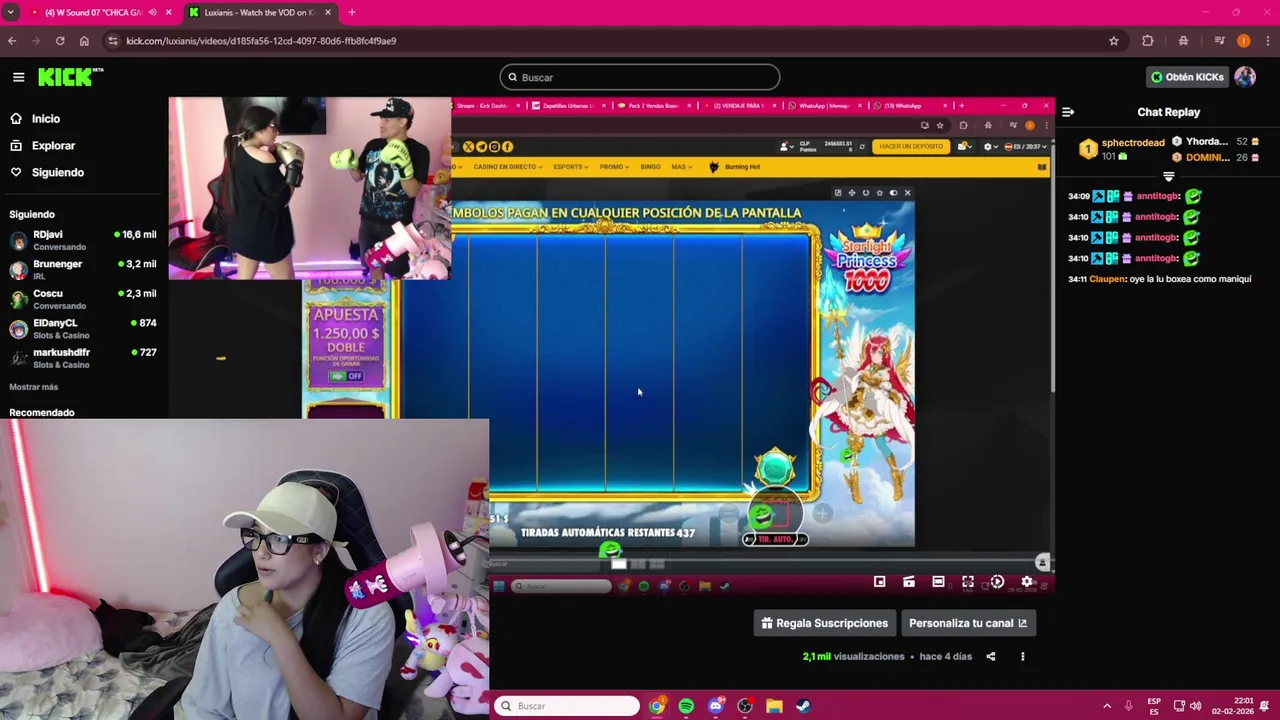
Task: Open the Brunenger followed channel
Action: [x=83, y=270]
